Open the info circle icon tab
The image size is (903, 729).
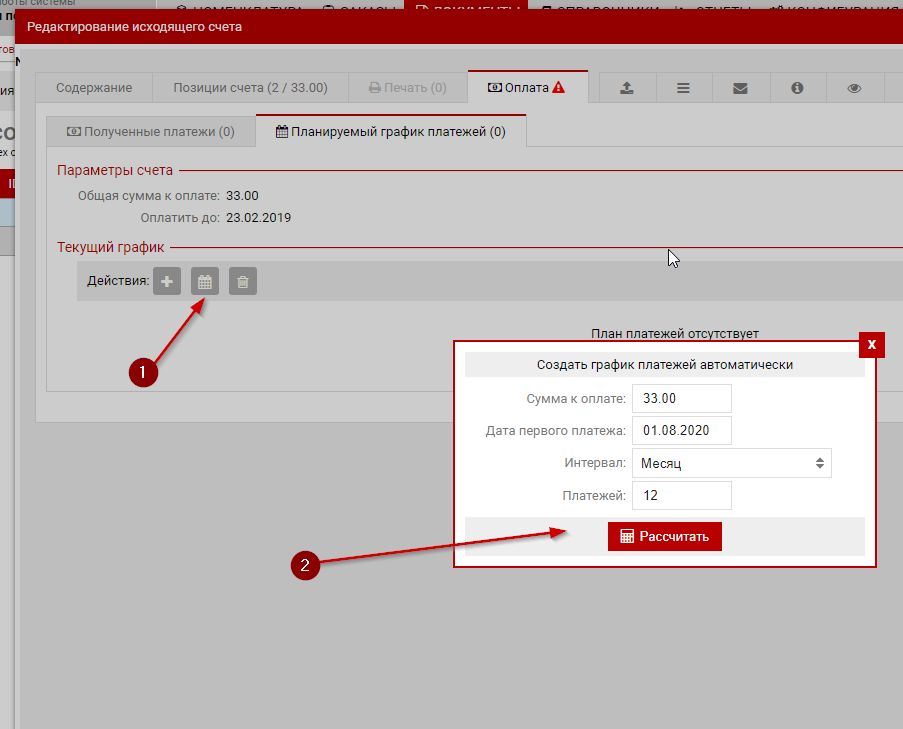[x=797, y=88]
